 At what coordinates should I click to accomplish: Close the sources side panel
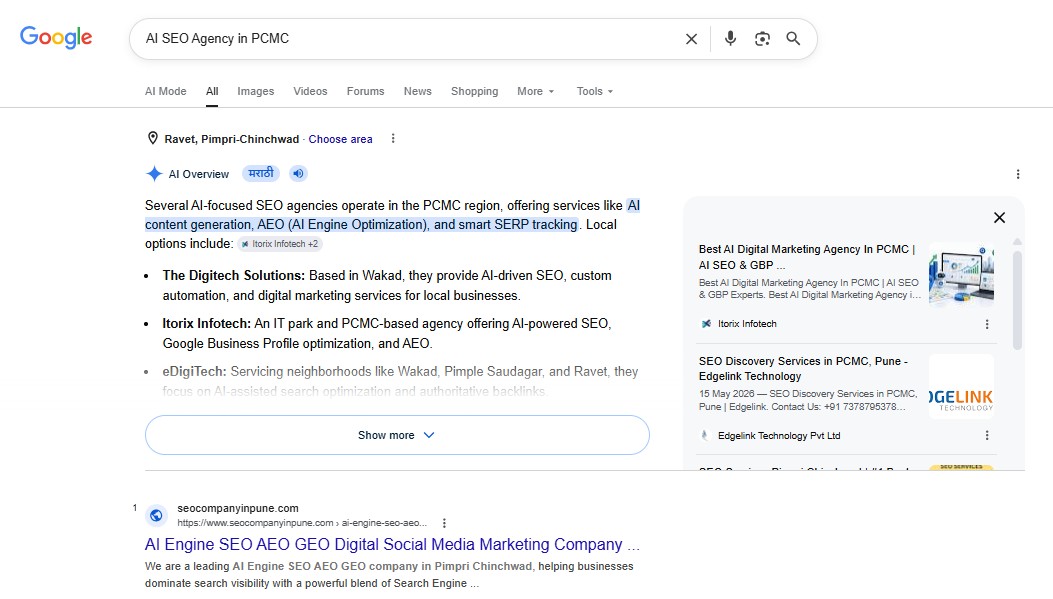pos(999,218)
